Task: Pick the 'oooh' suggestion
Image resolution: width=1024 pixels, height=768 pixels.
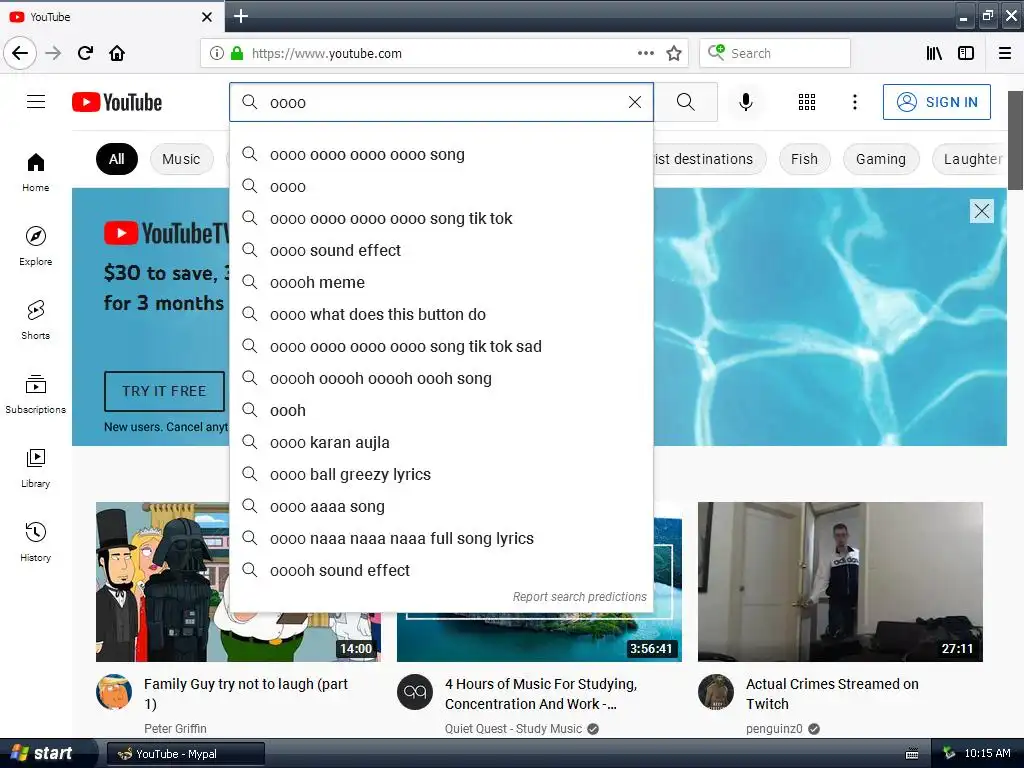Action: coord(441,411)
